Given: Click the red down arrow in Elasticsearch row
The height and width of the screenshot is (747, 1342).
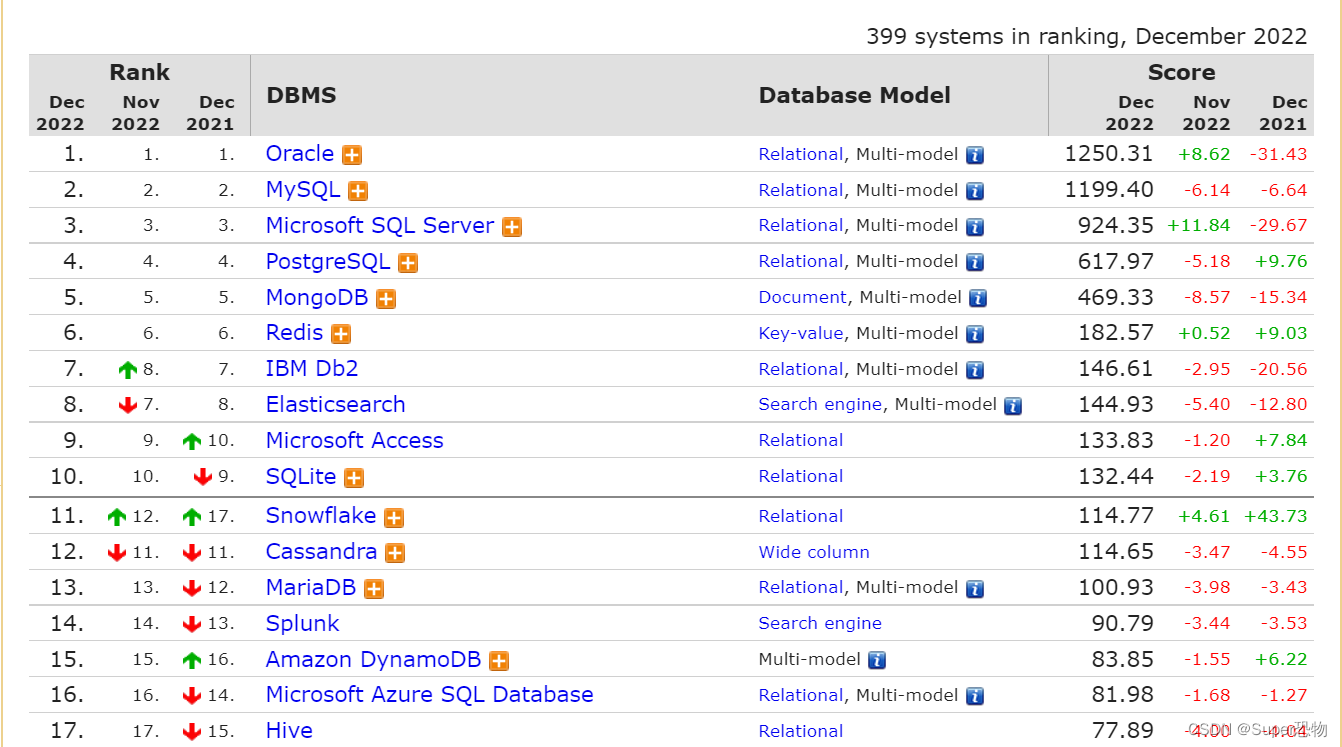Looking at the screenshot, I should coord(127,405).
